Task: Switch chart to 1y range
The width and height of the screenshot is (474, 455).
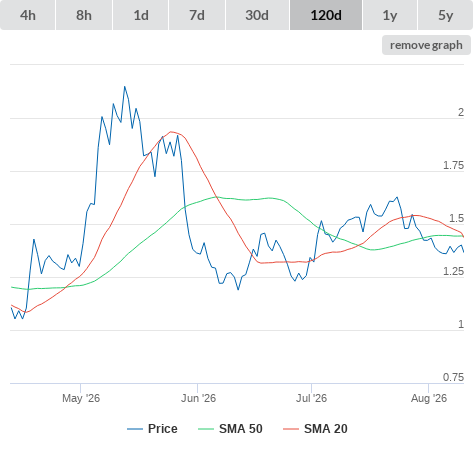Action: click(x=390, y=15)
